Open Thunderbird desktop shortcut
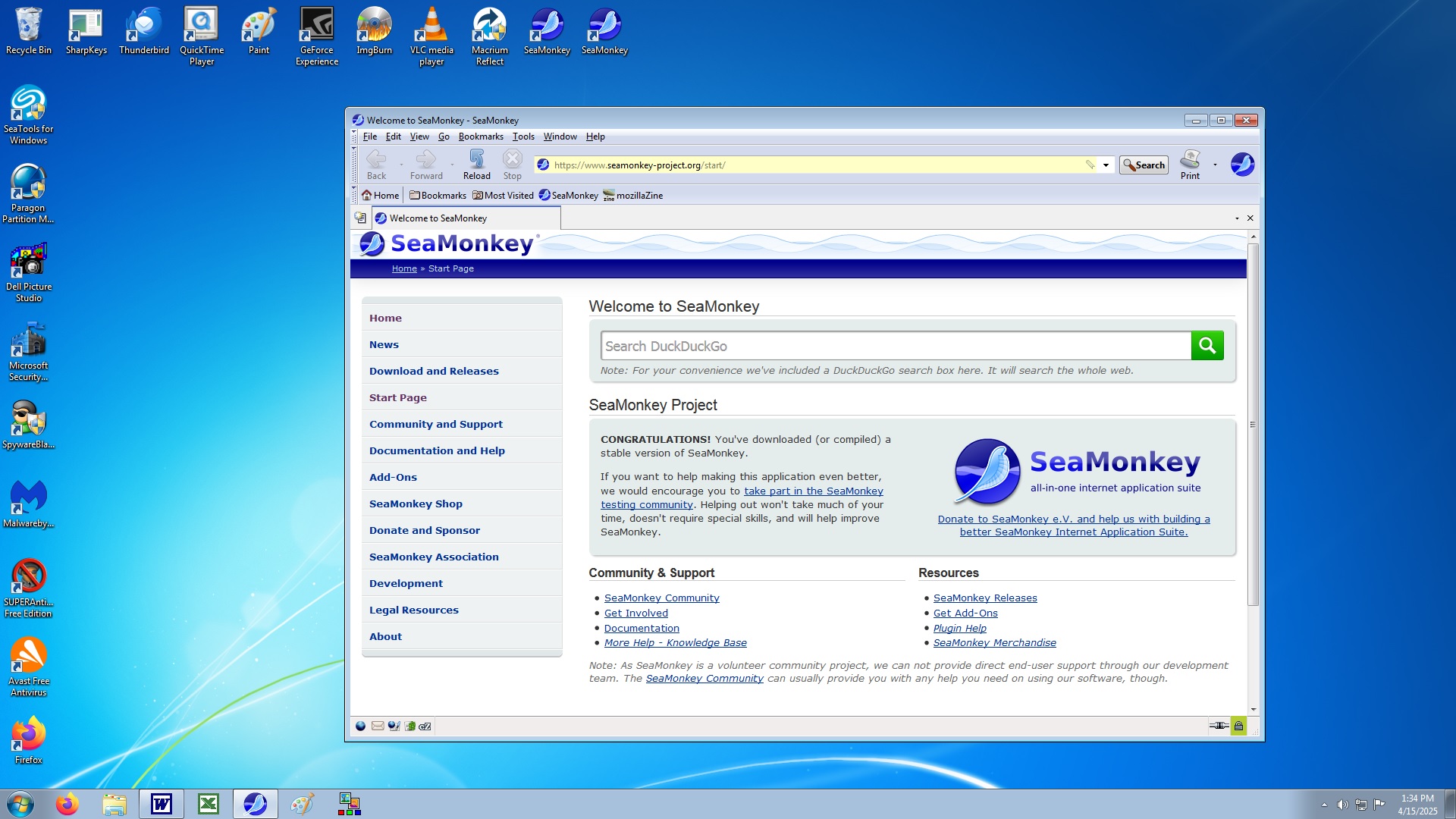Image resolution: width=1456 pixels, height=819 pixels. [144, 31]
